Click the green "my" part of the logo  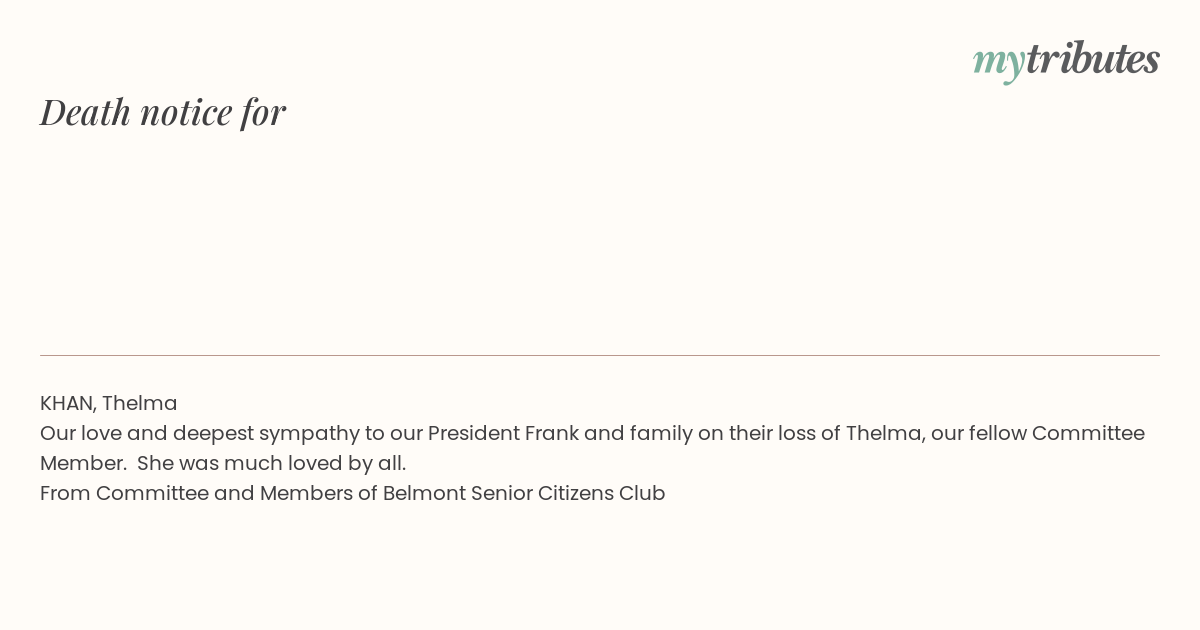tap(999, 63)
